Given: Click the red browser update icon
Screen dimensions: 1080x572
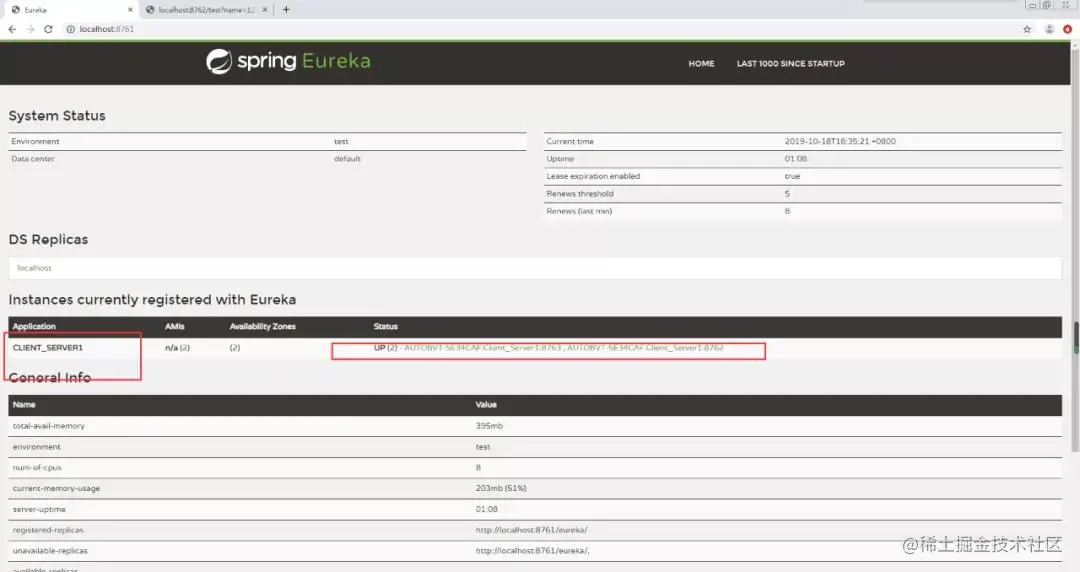Looking at the screenshot, I should point(1067,29).
